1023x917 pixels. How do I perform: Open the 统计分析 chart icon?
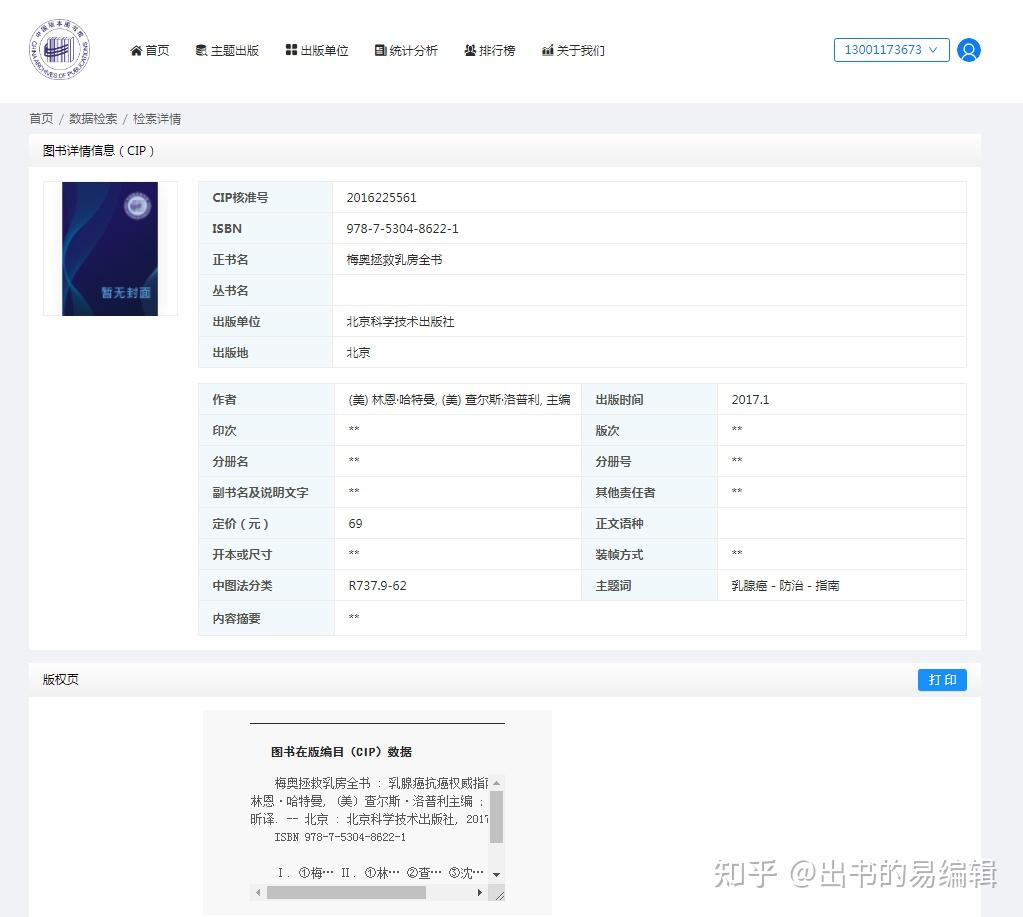[380, 50]
